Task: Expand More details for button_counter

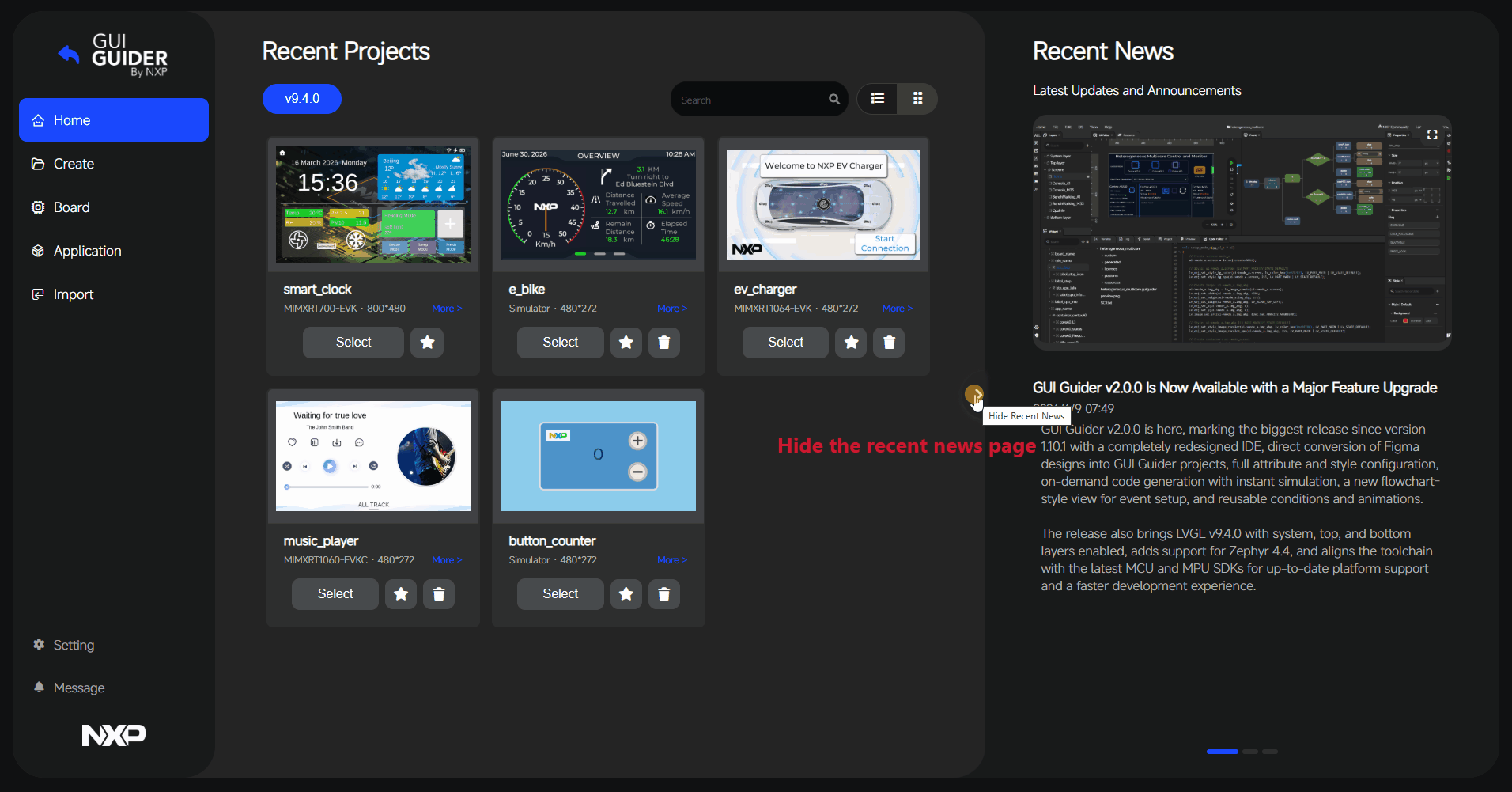Action: [x=672, y=560]
